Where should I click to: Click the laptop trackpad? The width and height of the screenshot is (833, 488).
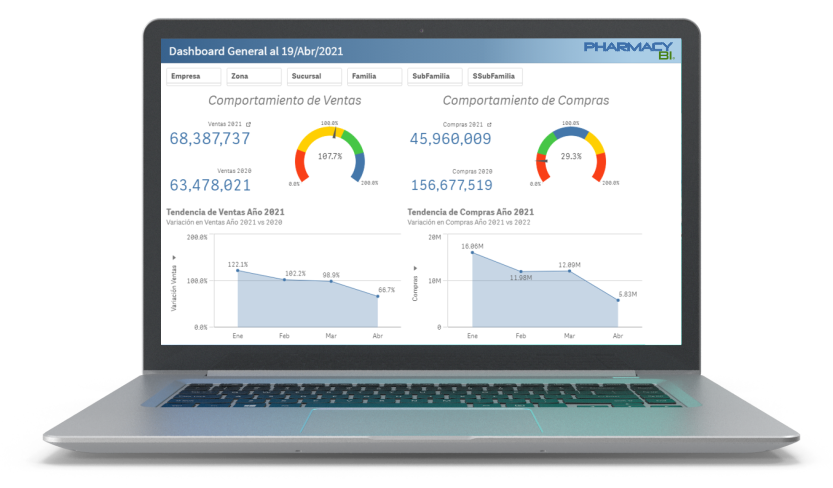coord(421,420)
